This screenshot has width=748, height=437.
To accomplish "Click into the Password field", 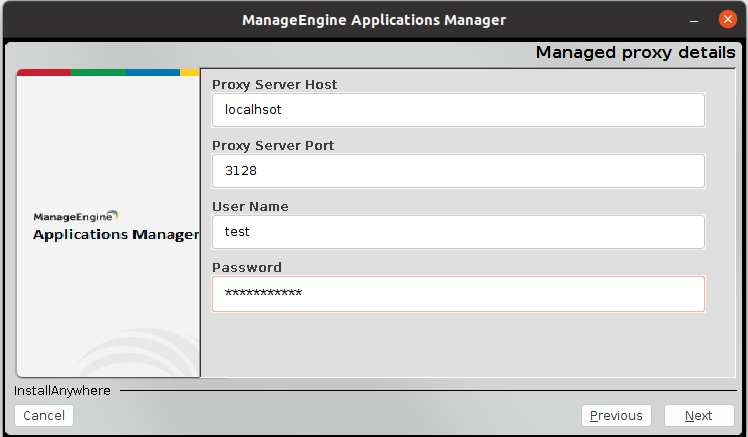I will coord(458,293).
